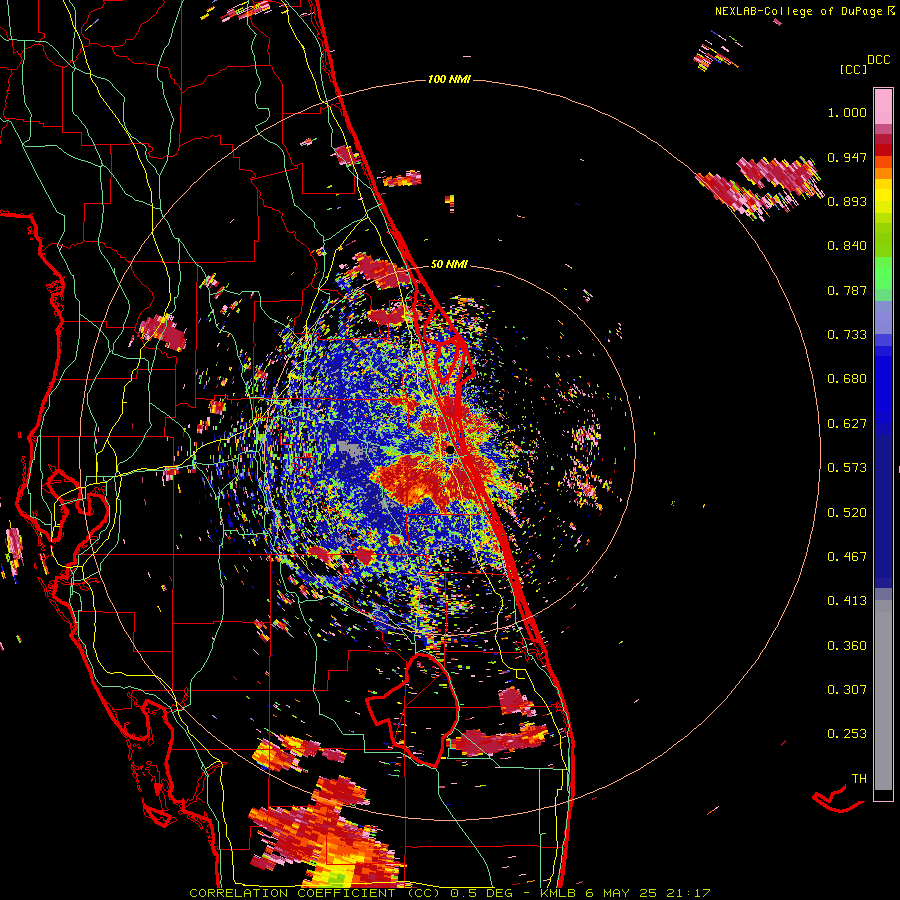
Task: Click the [CC] units label
Action: (x=853, y=69)
